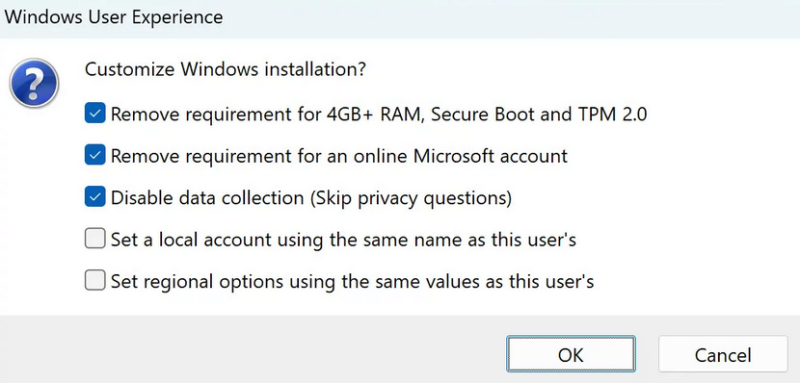Viewport: 800px width, 383px height.
Task: Click the 'Customize Windows installation?' heading
Action: [x=225, y=69]
